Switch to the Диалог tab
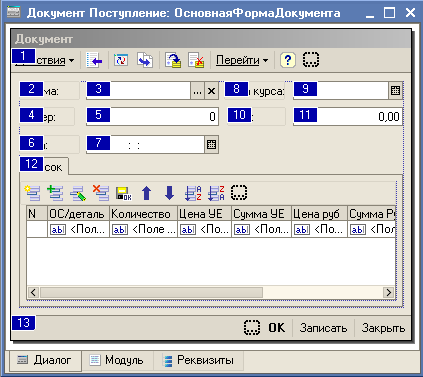This screenshot has width=423, height=377. 45,360
